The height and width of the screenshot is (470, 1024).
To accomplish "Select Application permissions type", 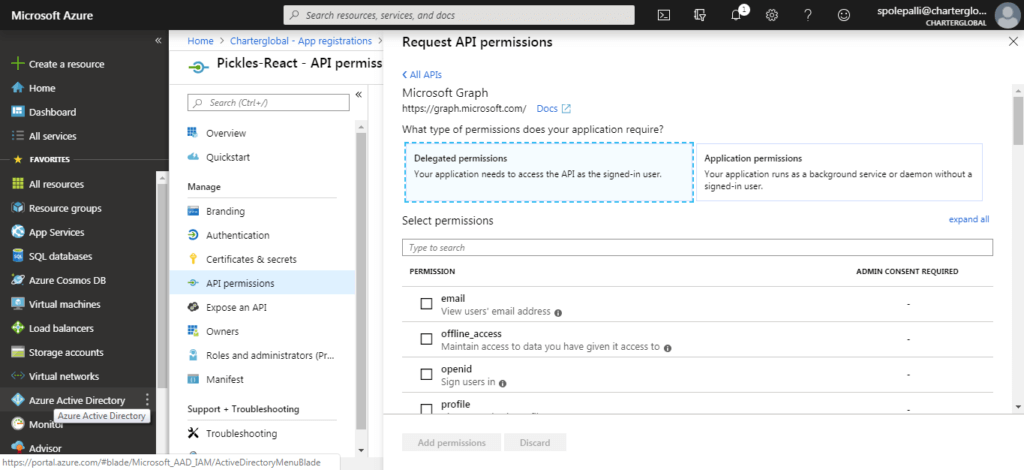I will 839,172.
